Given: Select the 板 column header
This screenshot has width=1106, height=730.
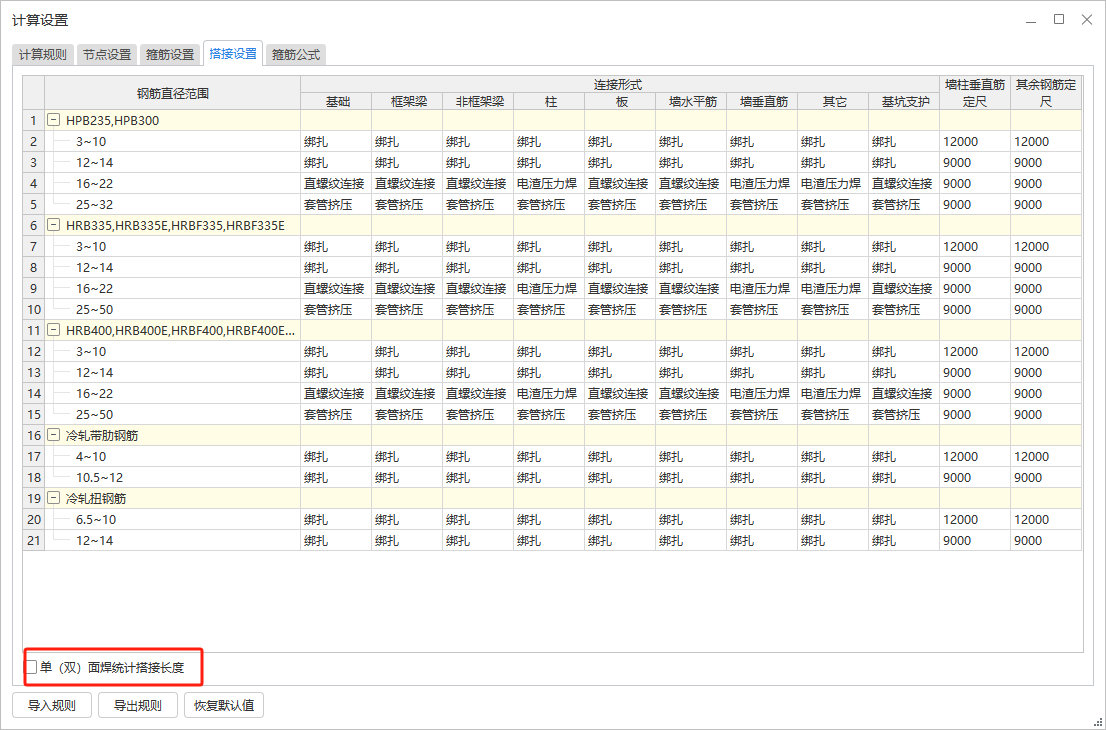Looking at the screenshot, I should pos(621,102).
